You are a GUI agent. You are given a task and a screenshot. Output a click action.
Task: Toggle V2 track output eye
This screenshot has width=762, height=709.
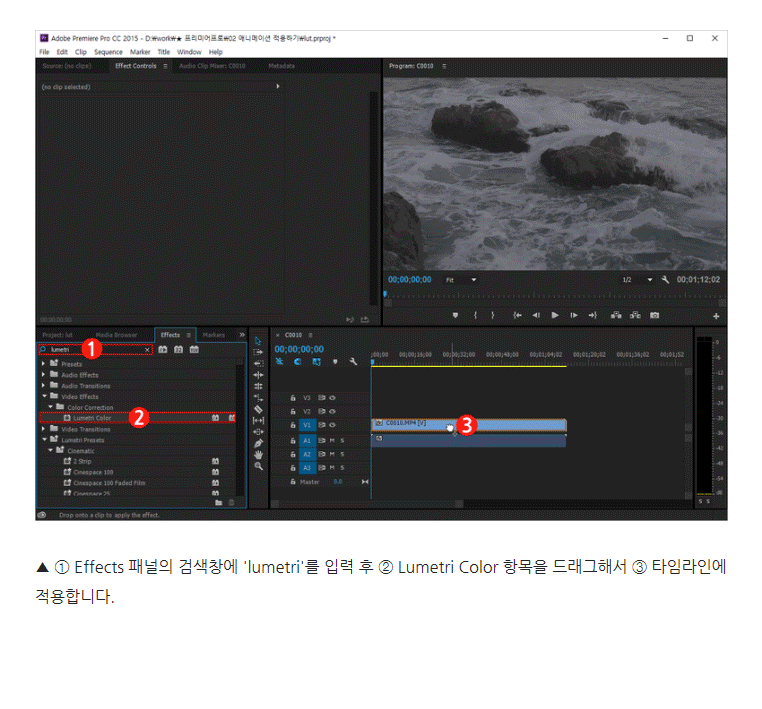click(332, 411)
